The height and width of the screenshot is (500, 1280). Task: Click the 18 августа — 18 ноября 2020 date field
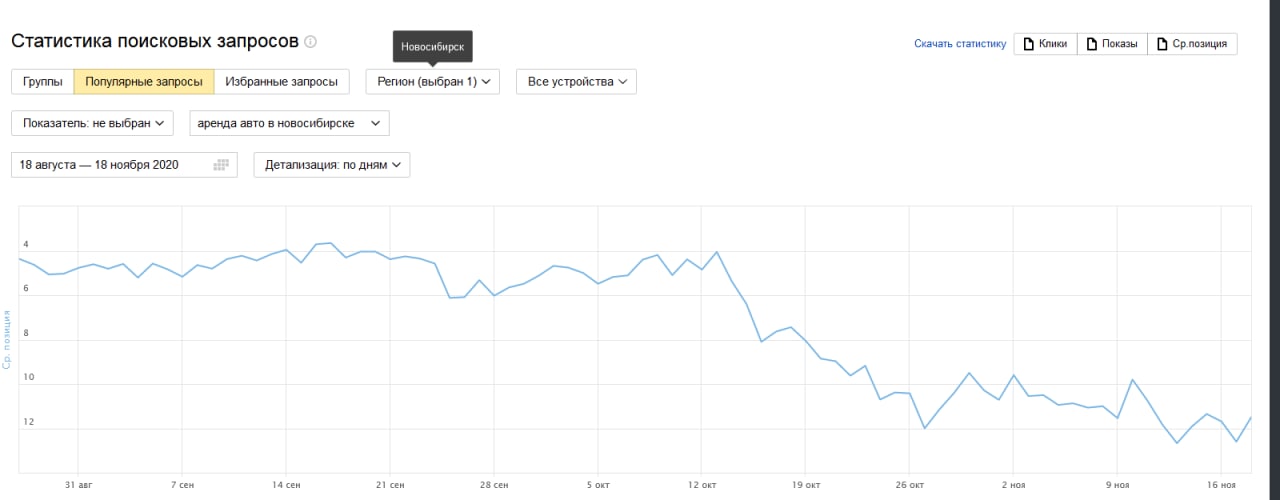124,165
